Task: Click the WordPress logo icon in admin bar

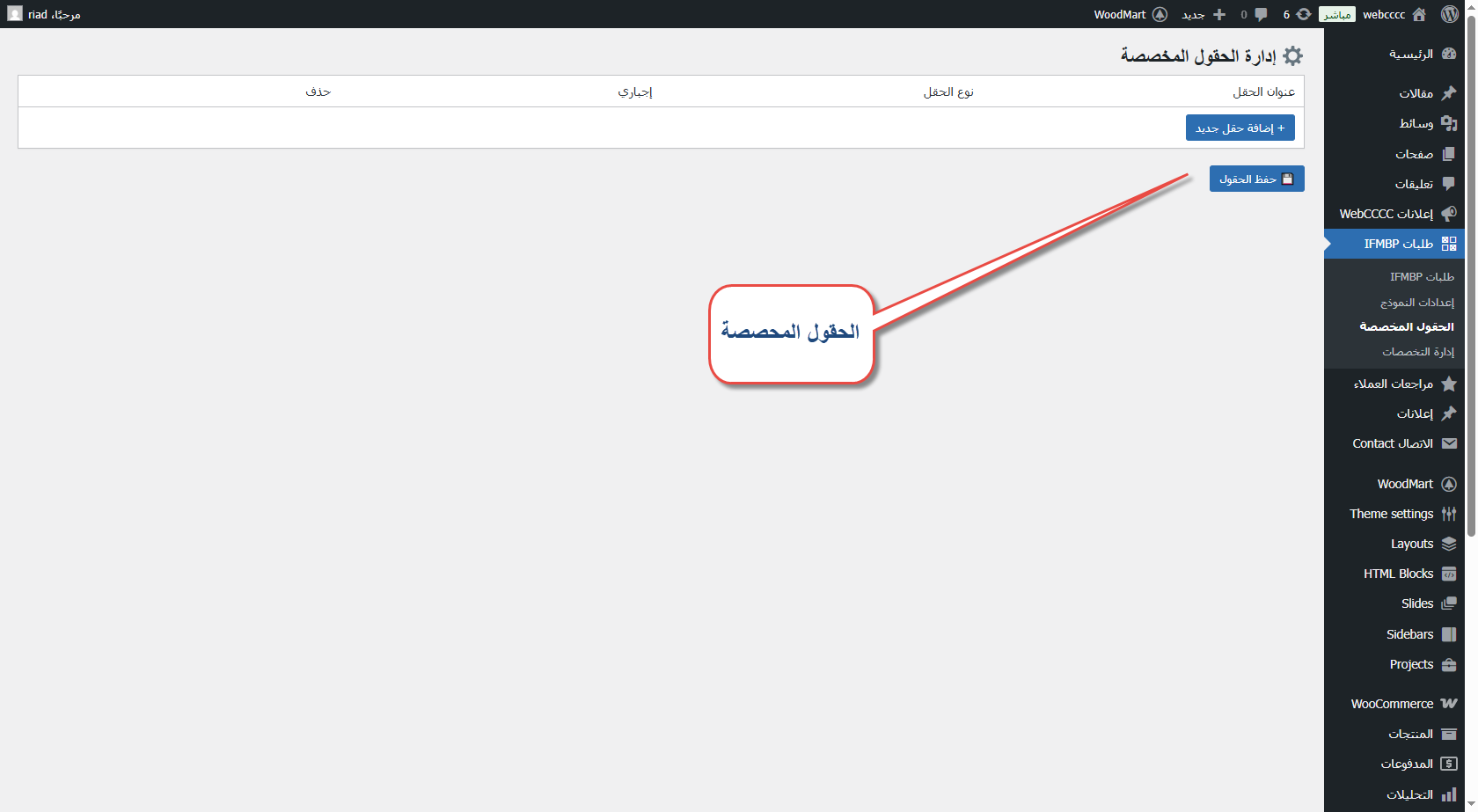Action: [x=1450, y=14]
